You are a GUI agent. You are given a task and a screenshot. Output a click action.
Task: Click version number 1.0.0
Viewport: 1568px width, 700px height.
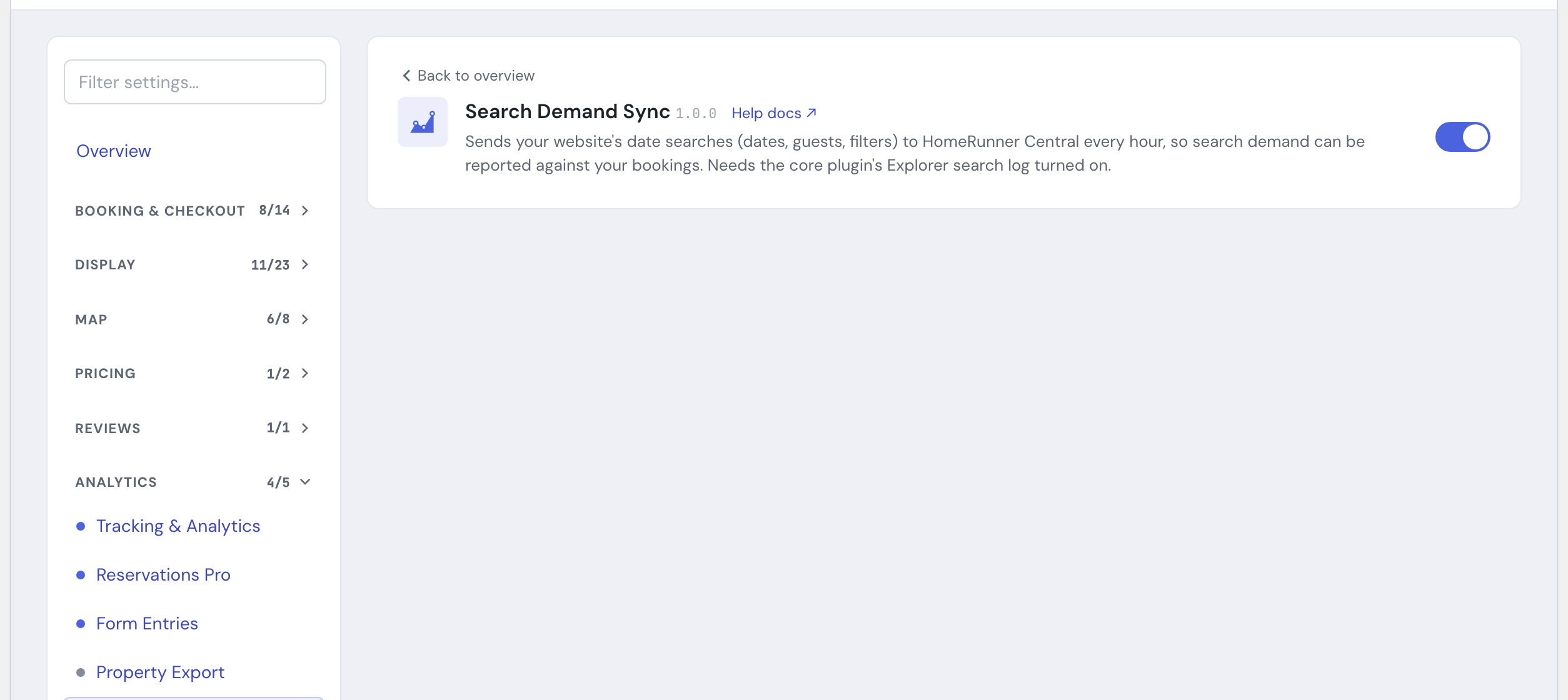click(696, 114)
